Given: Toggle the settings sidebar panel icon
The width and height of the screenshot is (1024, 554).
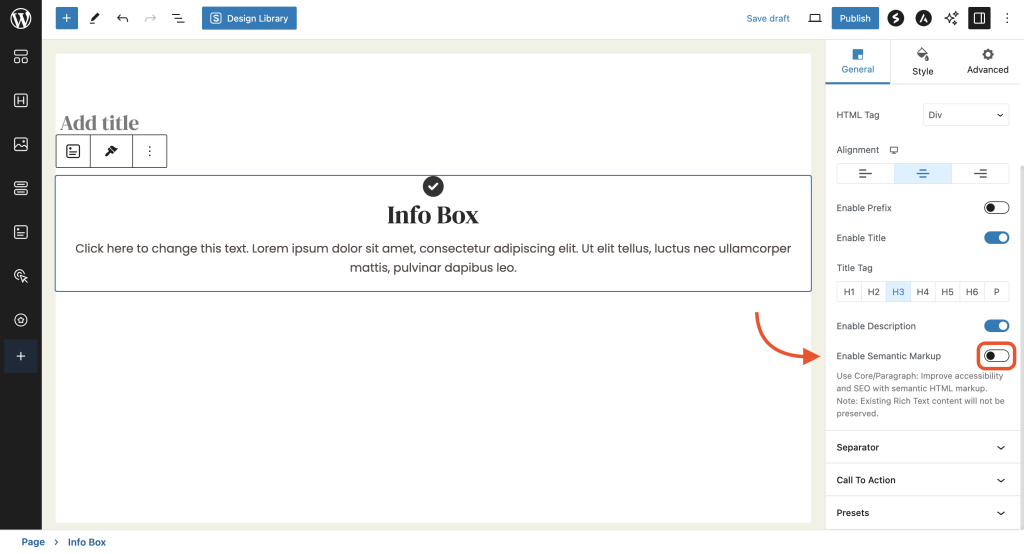Looking at the screenshot, I should pos(979,18).
